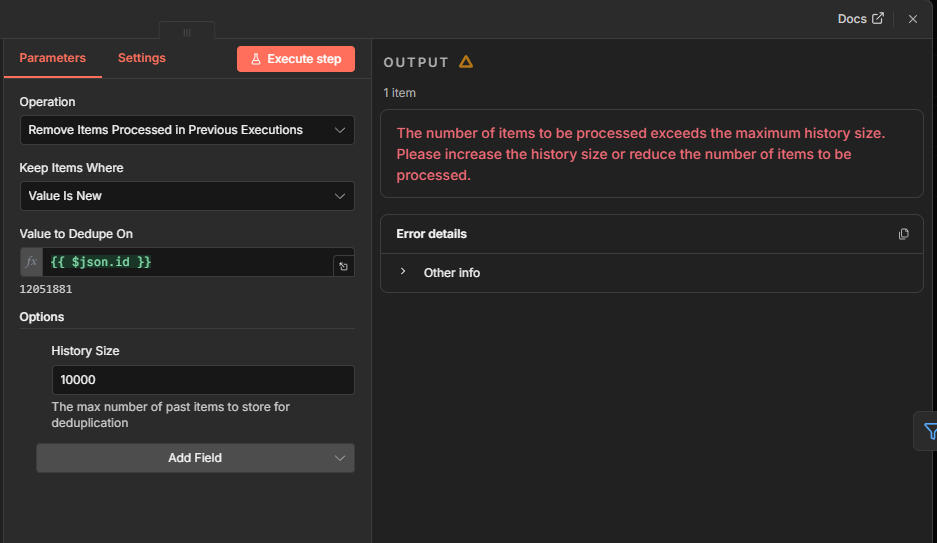Open the expression editor for dedupe value

(x=343, y=266)
